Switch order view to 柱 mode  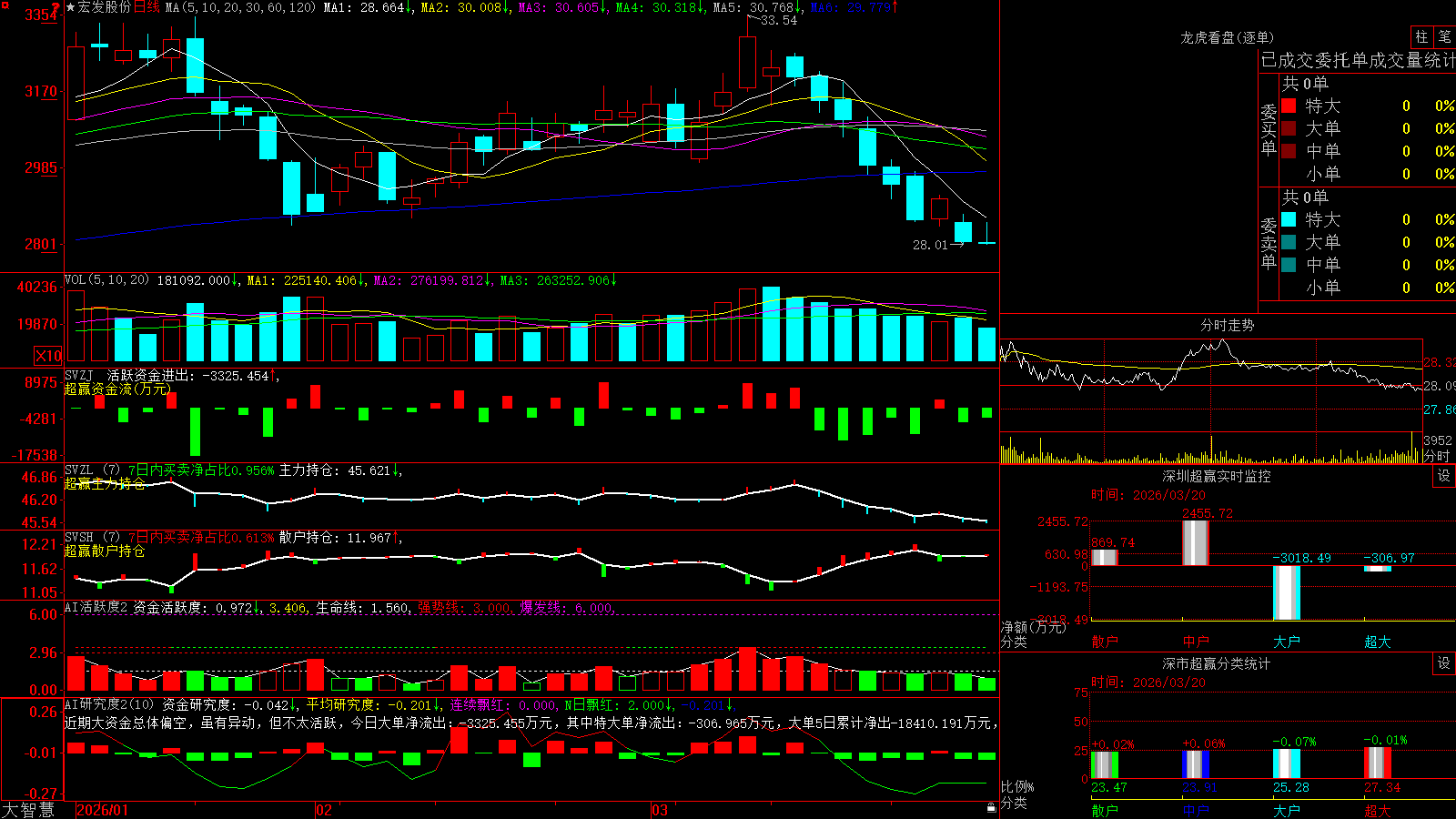1421,37
